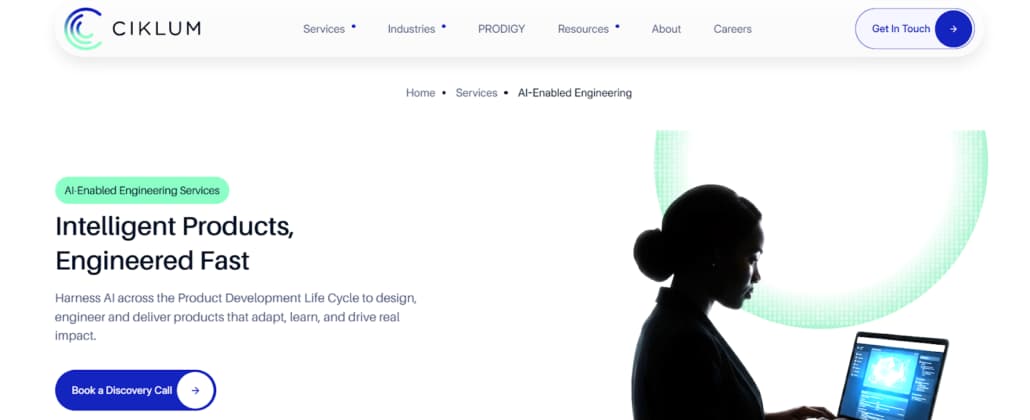1030x420 pixels.
Task: Expand the dot indicator next to Industries
Action: tap(444, 25)
